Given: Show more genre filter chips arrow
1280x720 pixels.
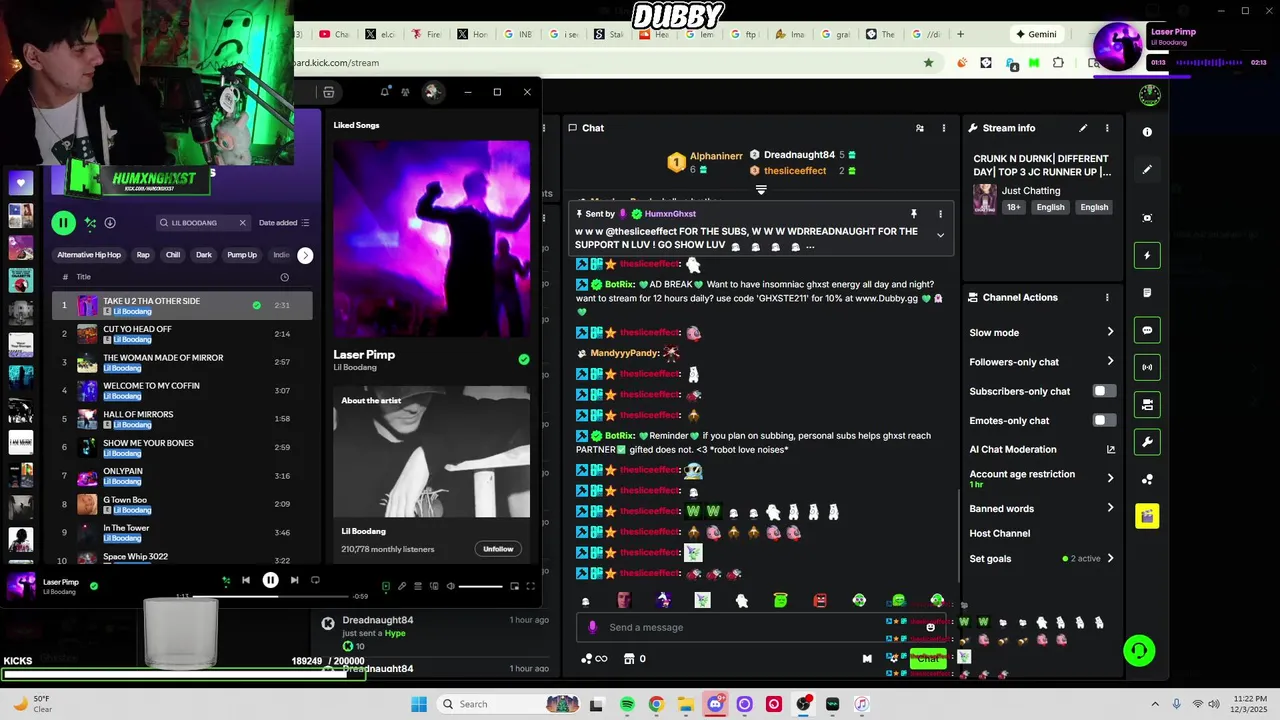Looking at the screenshot, I should tap(305, 255).
